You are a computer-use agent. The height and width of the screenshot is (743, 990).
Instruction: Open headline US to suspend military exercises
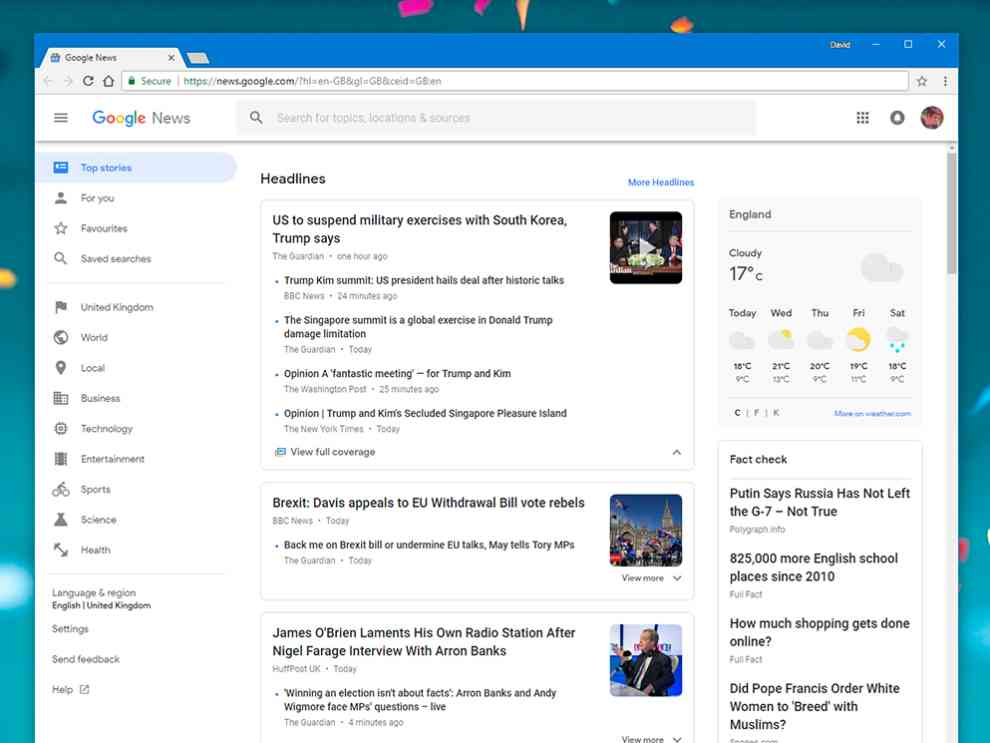coord(419,229)
